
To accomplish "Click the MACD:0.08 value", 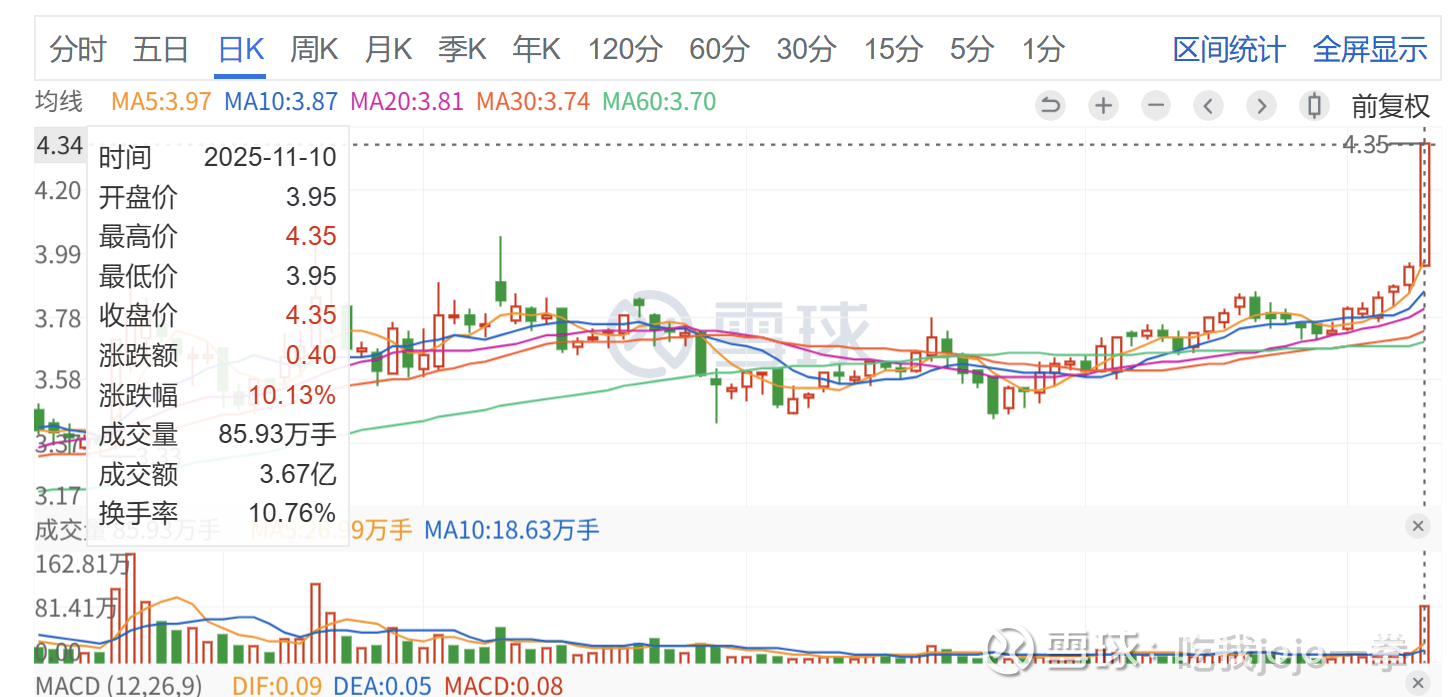I will pos(504,686).
